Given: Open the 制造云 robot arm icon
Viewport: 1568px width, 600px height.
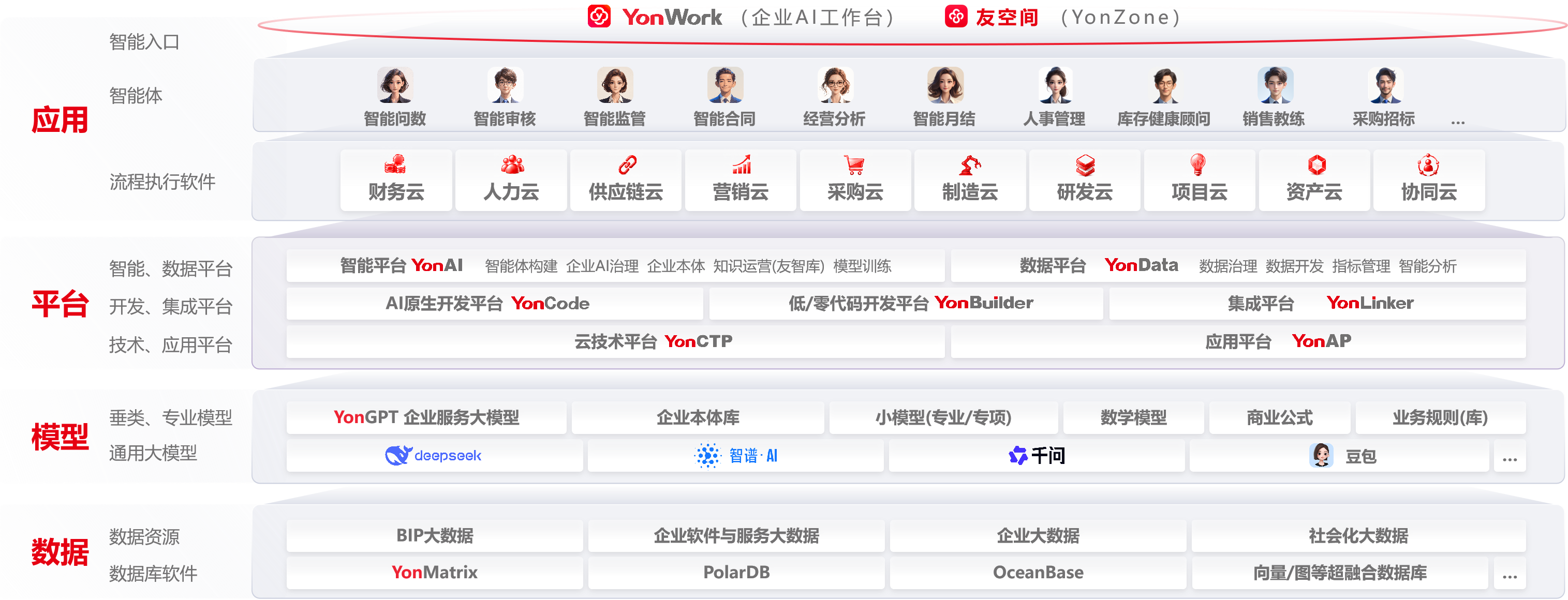Looking at the screenshot, I should pyautogui.click(x=970, y=164).
